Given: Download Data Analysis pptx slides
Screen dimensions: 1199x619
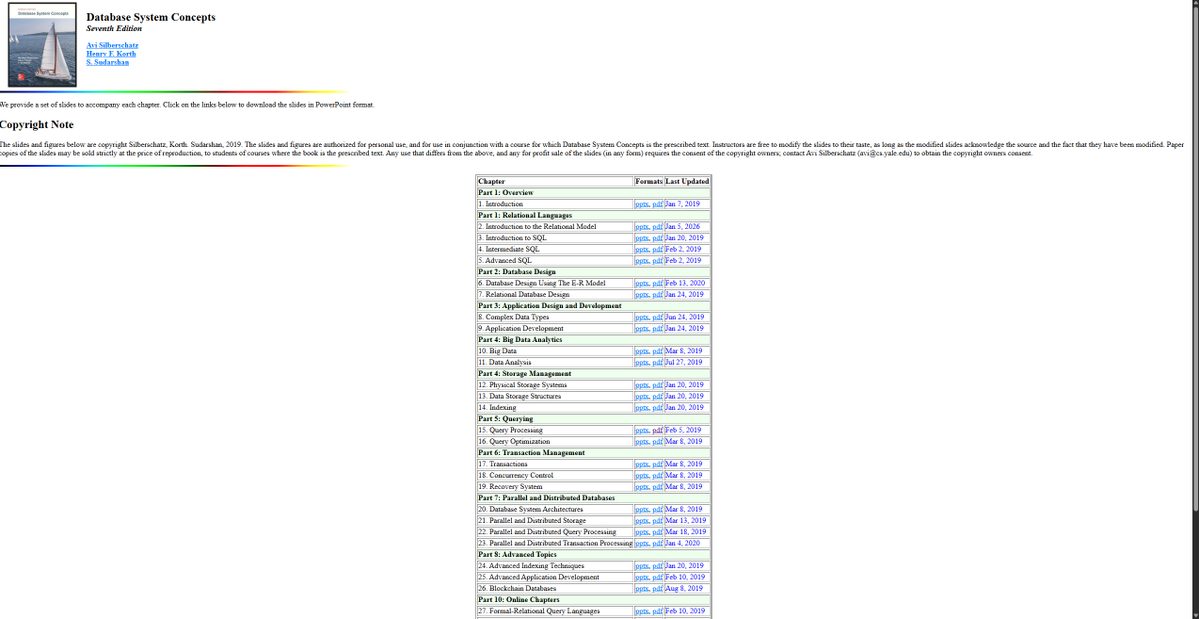Looking at the screenshot, I should [642, 362].
